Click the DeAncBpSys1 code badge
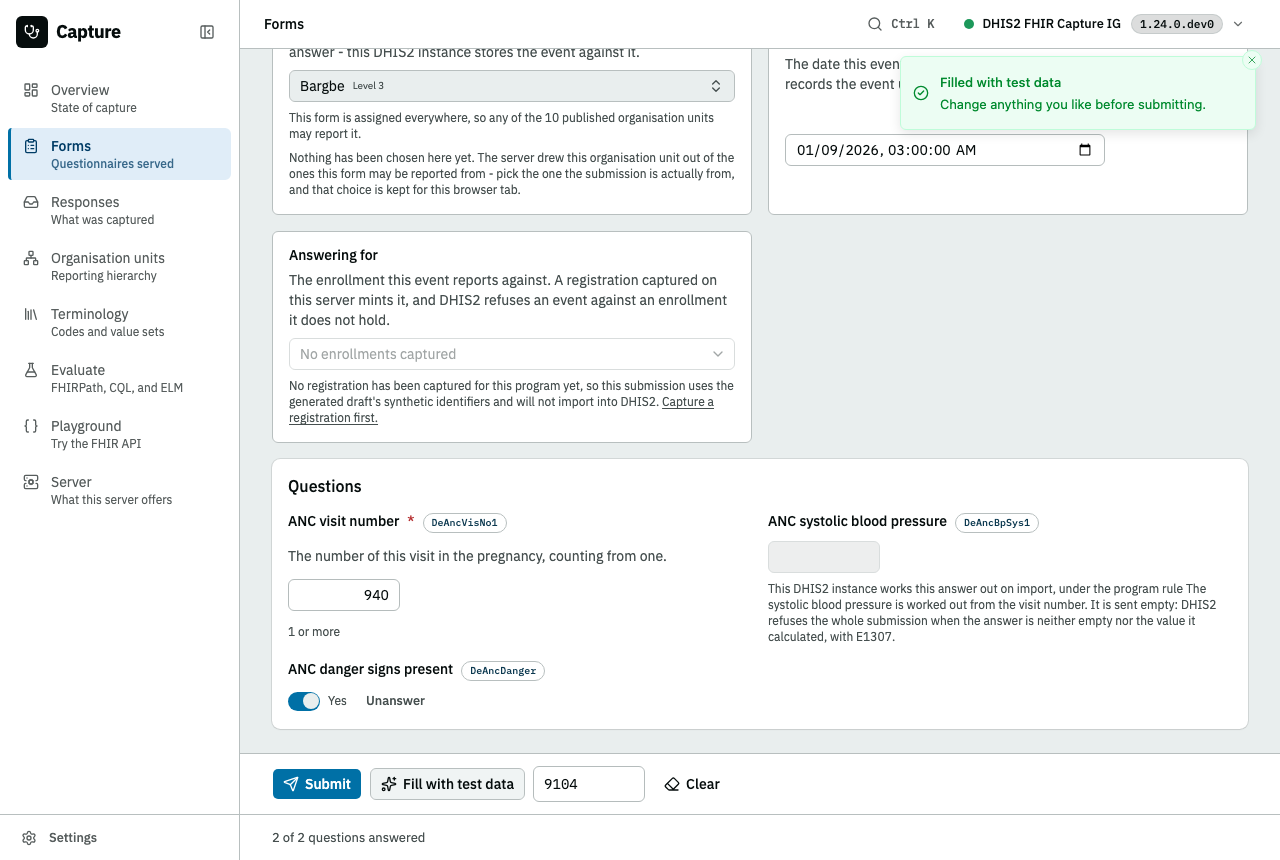This screenshot has width=1280, height=860. (x=997, y=522)
